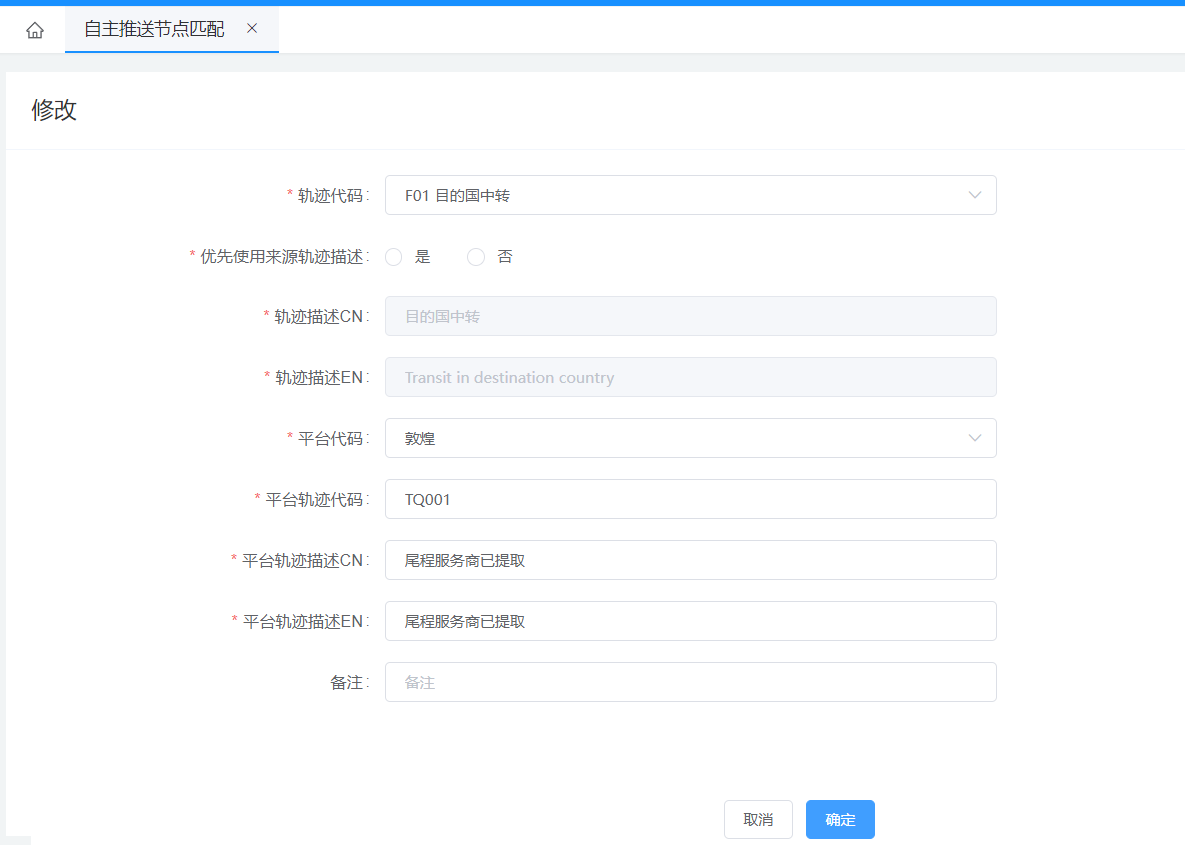Click the 平台轨迹描述EN input
This screenshot has width=1185, height=845.
tap(690, 621)
